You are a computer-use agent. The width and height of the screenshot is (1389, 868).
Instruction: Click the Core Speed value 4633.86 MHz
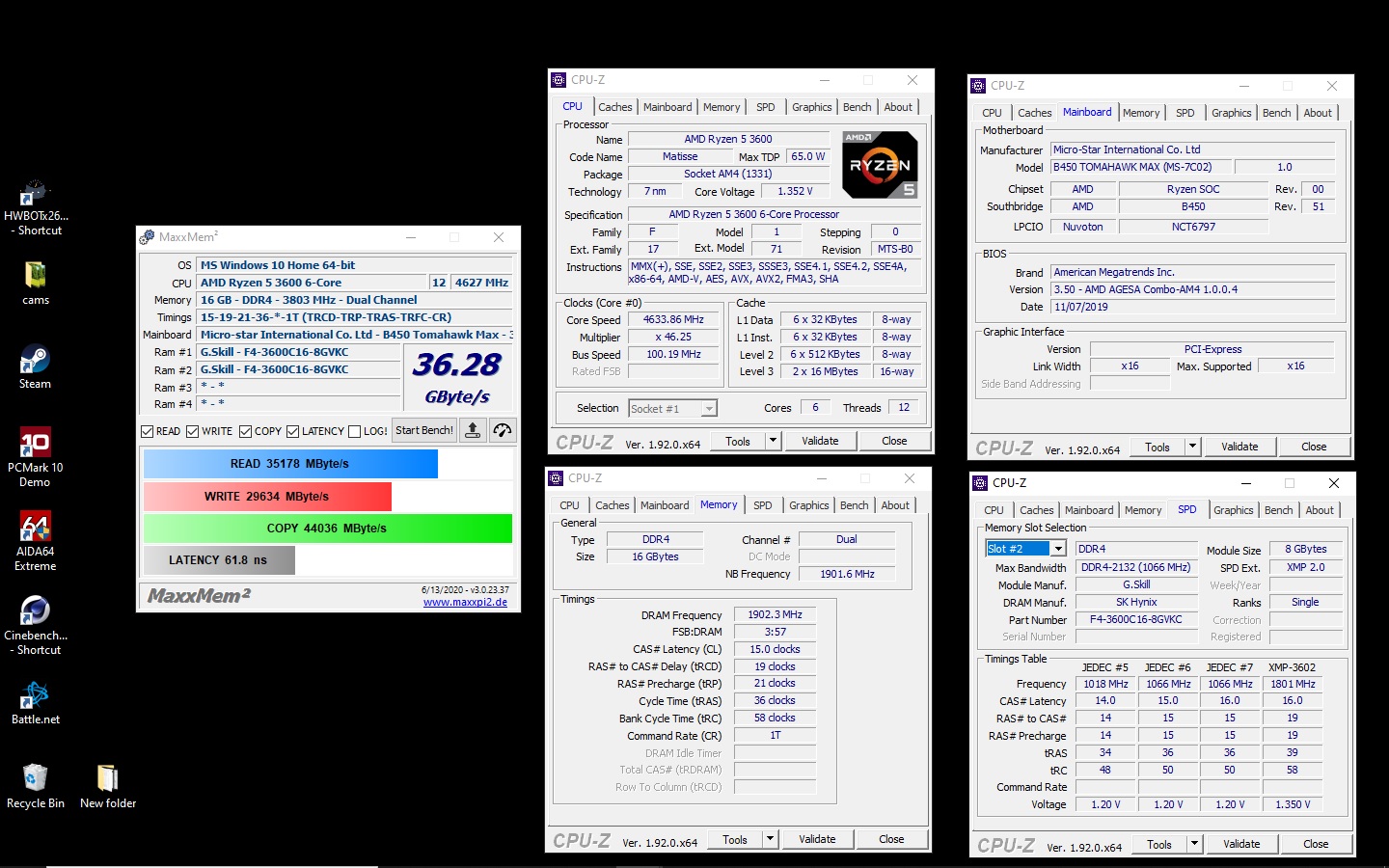(x=674, y=320)
